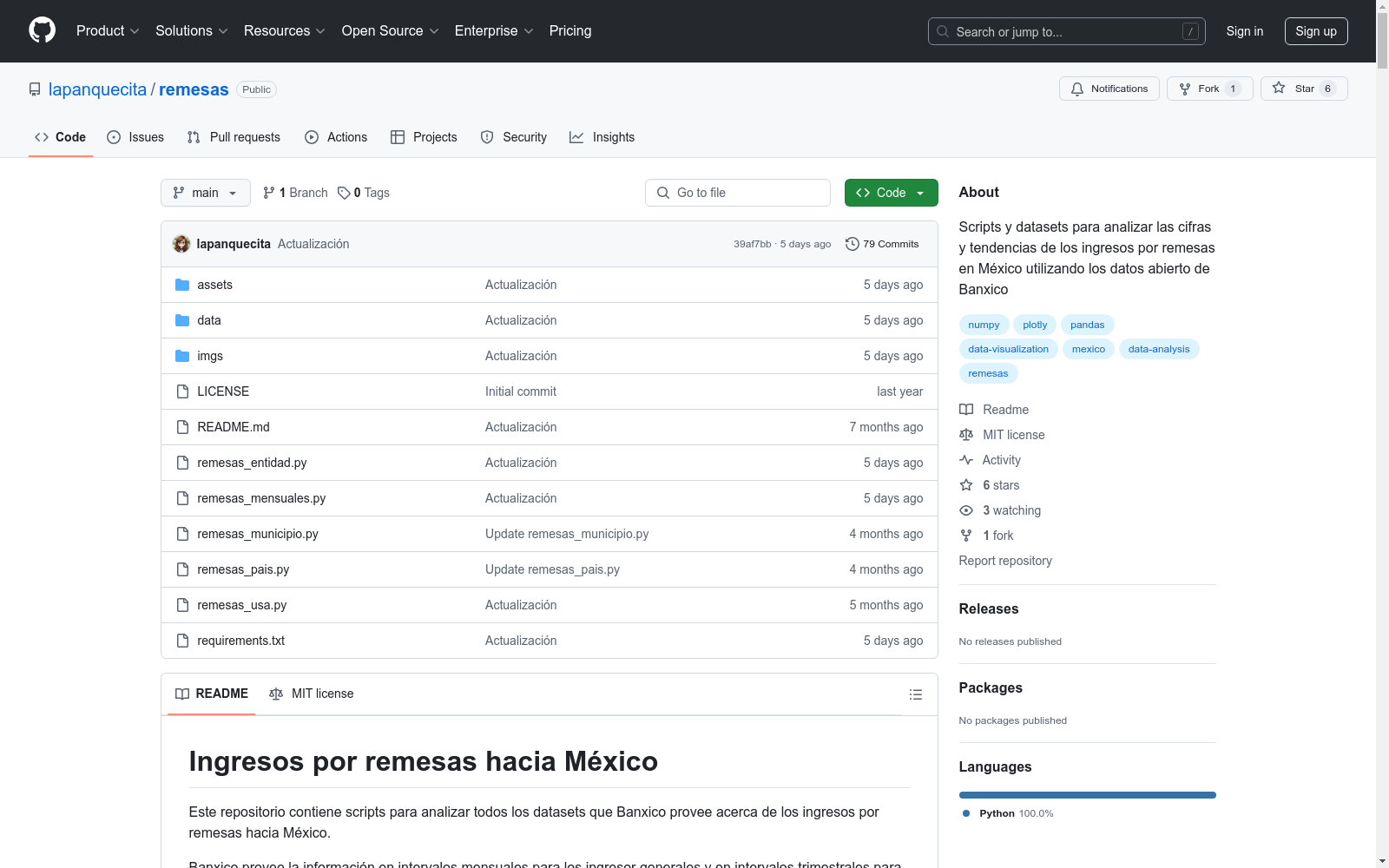The image size is (1389, 868).
Task: Click the imgs folder icon
Action: pyautogui.click(x=182, y=356)
